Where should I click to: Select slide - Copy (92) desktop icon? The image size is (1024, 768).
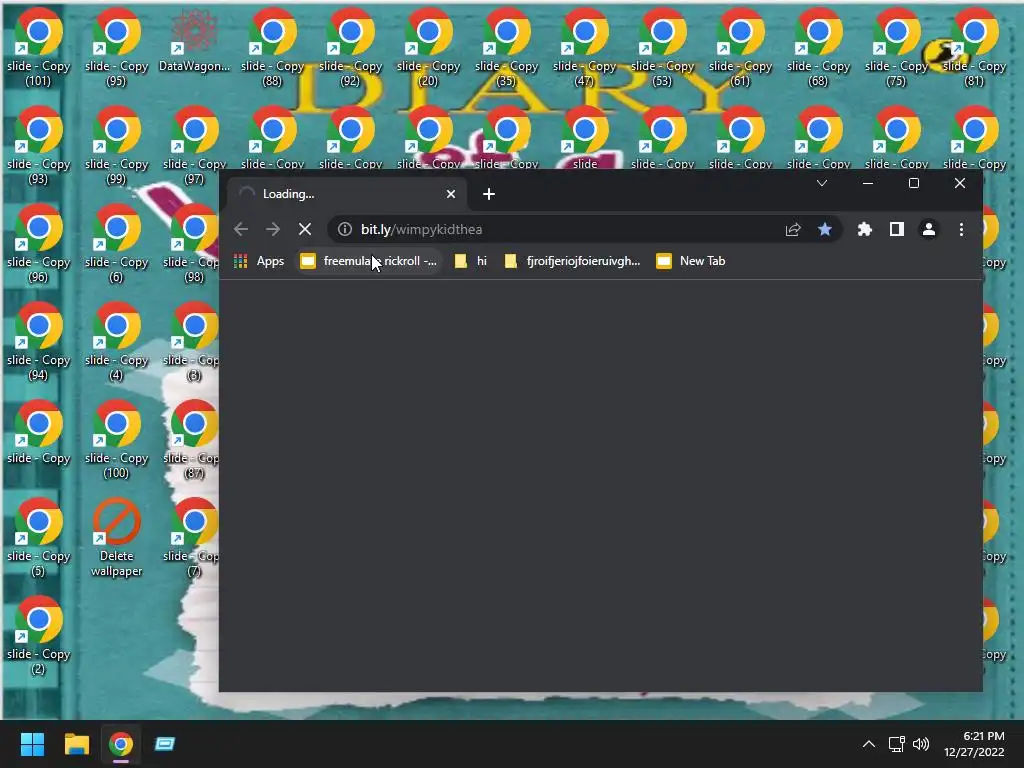[350, 48]
